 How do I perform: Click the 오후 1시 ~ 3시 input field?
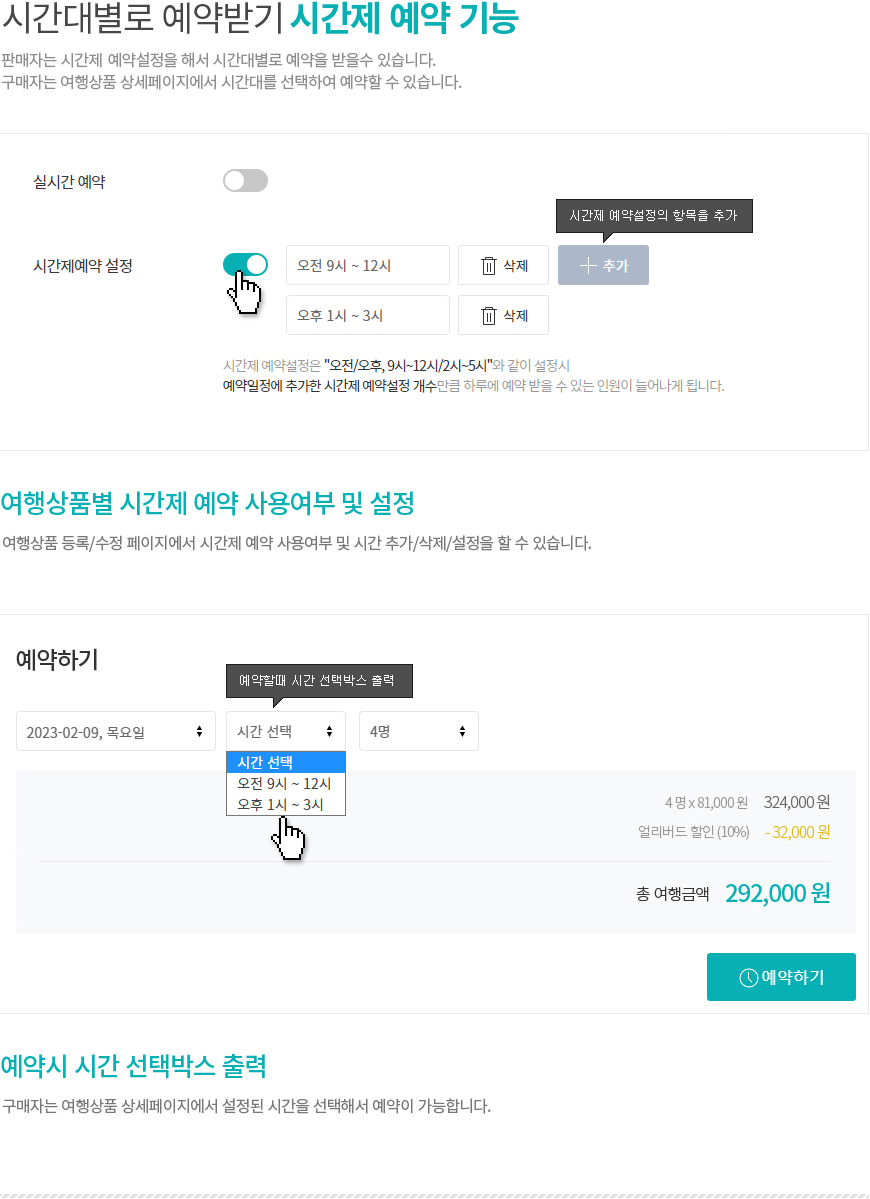tap(368, 315)
